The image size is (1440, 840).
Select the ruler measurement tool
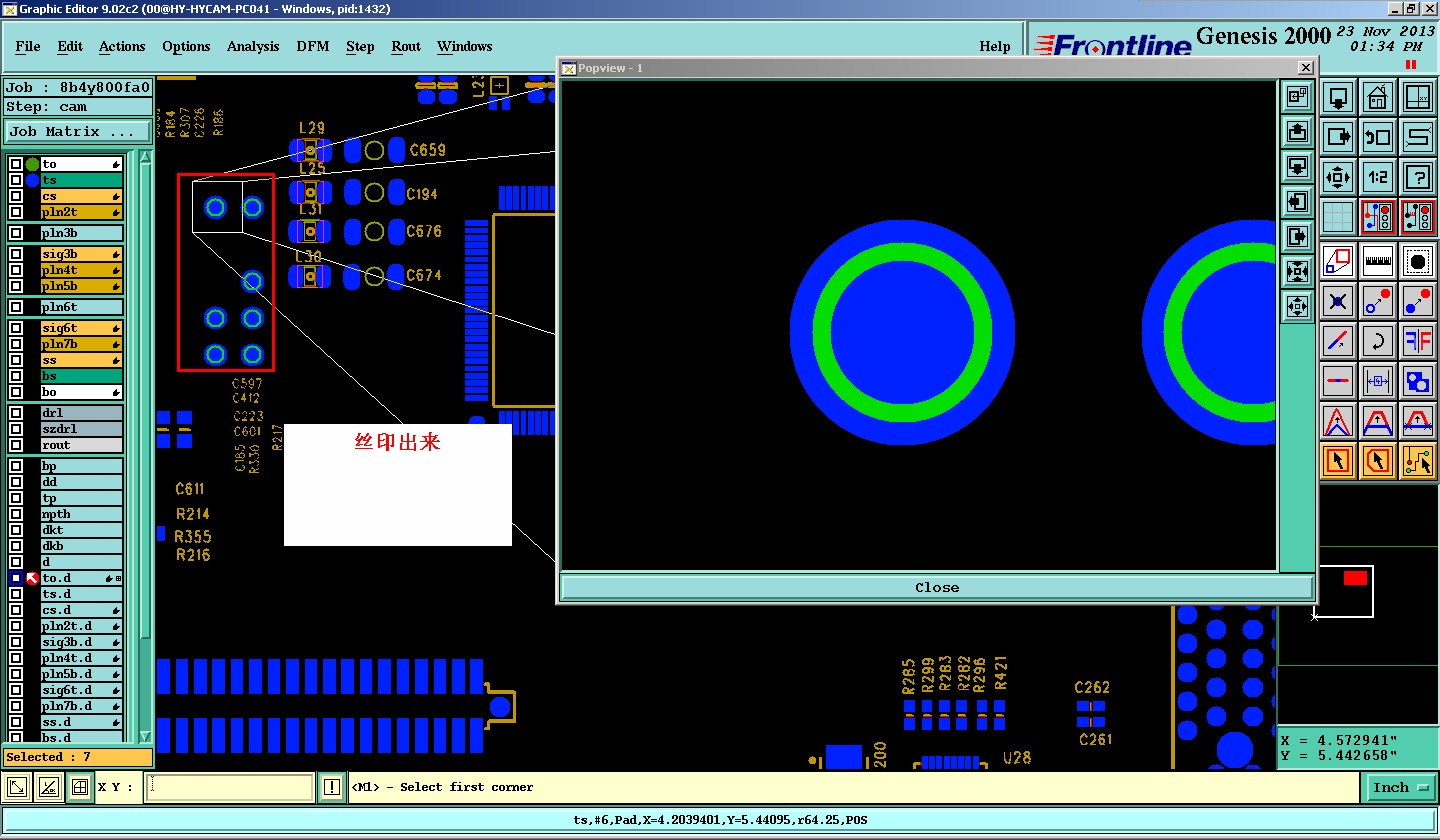(1377, 260)
